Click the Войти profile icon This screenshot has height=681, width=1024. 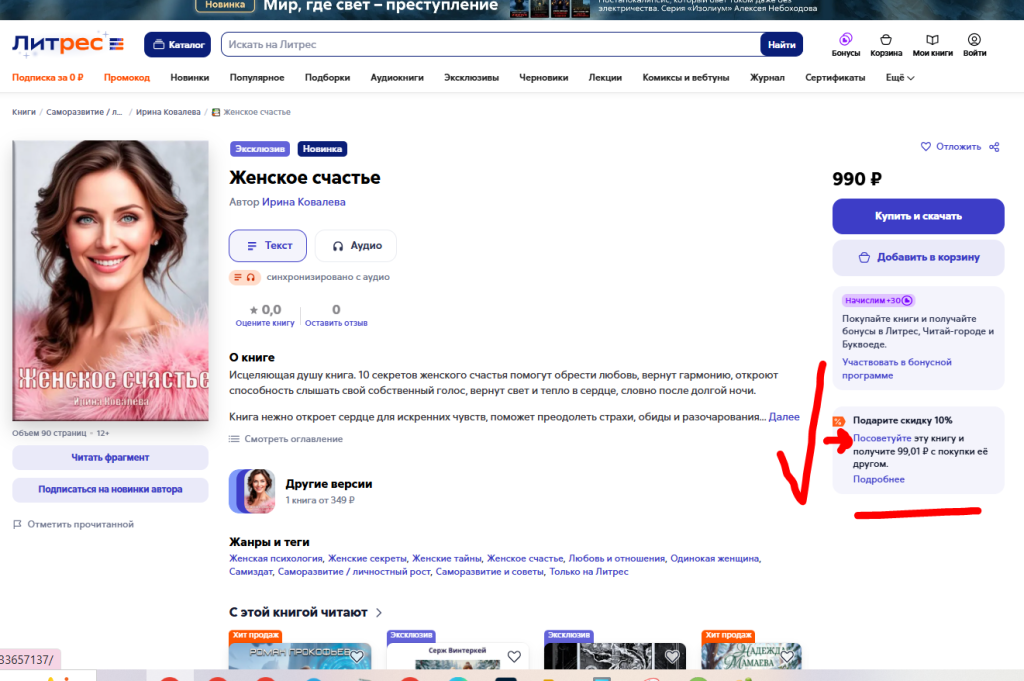pyautogui.click(x=974, y=41)
